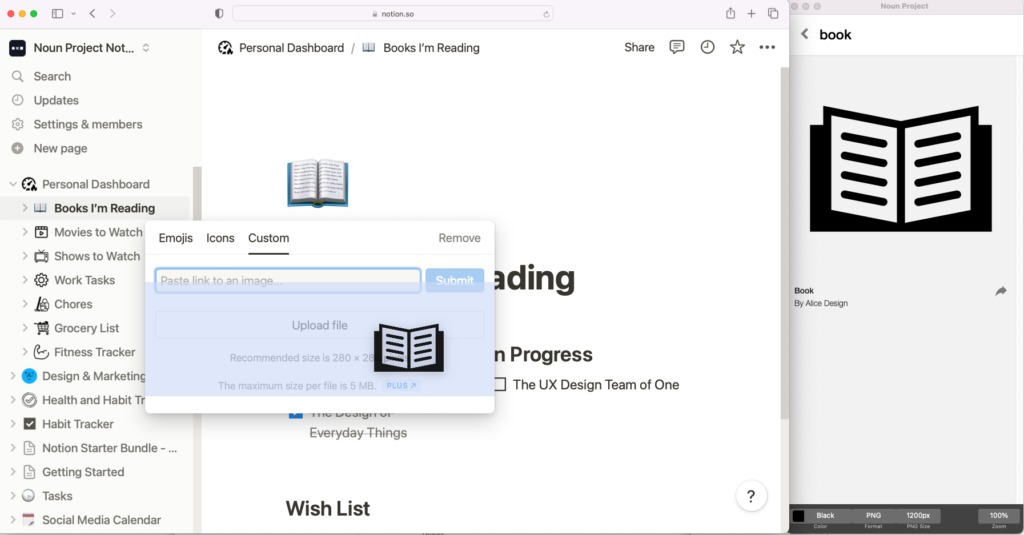Expand the Getting Started page tree
The height and width of the screenshot is (535, 1024).
tap(12, 472)
